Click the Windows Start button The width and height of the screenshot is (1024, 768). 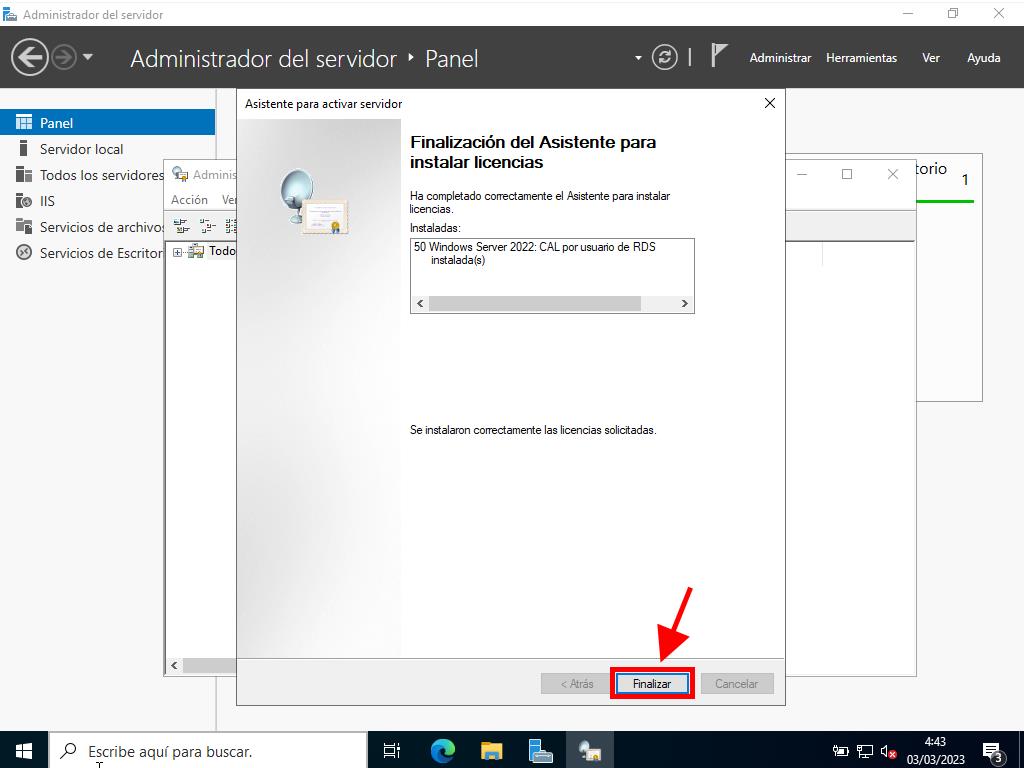coord(24,750)
